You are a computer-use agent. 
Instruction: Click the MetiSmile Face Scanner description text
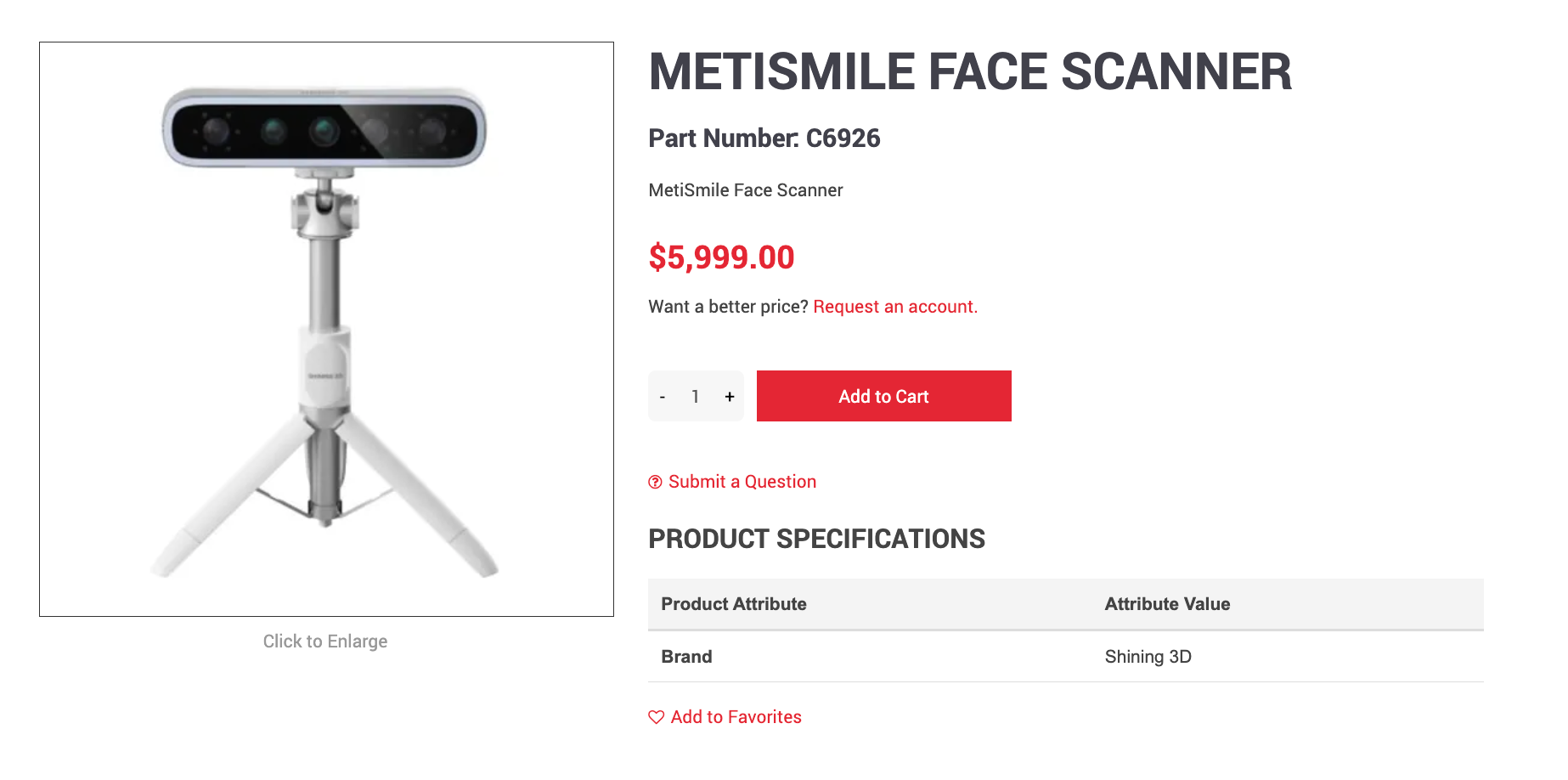pos(746,190)
